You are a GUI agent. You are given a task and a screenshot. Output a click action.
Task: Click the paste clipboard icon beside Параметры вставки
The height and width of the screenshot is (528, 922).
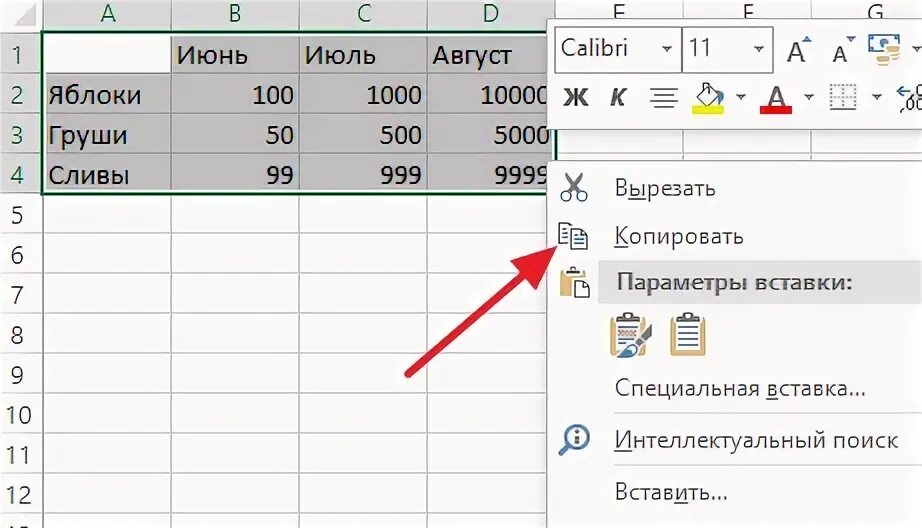[x=574, y=282]
